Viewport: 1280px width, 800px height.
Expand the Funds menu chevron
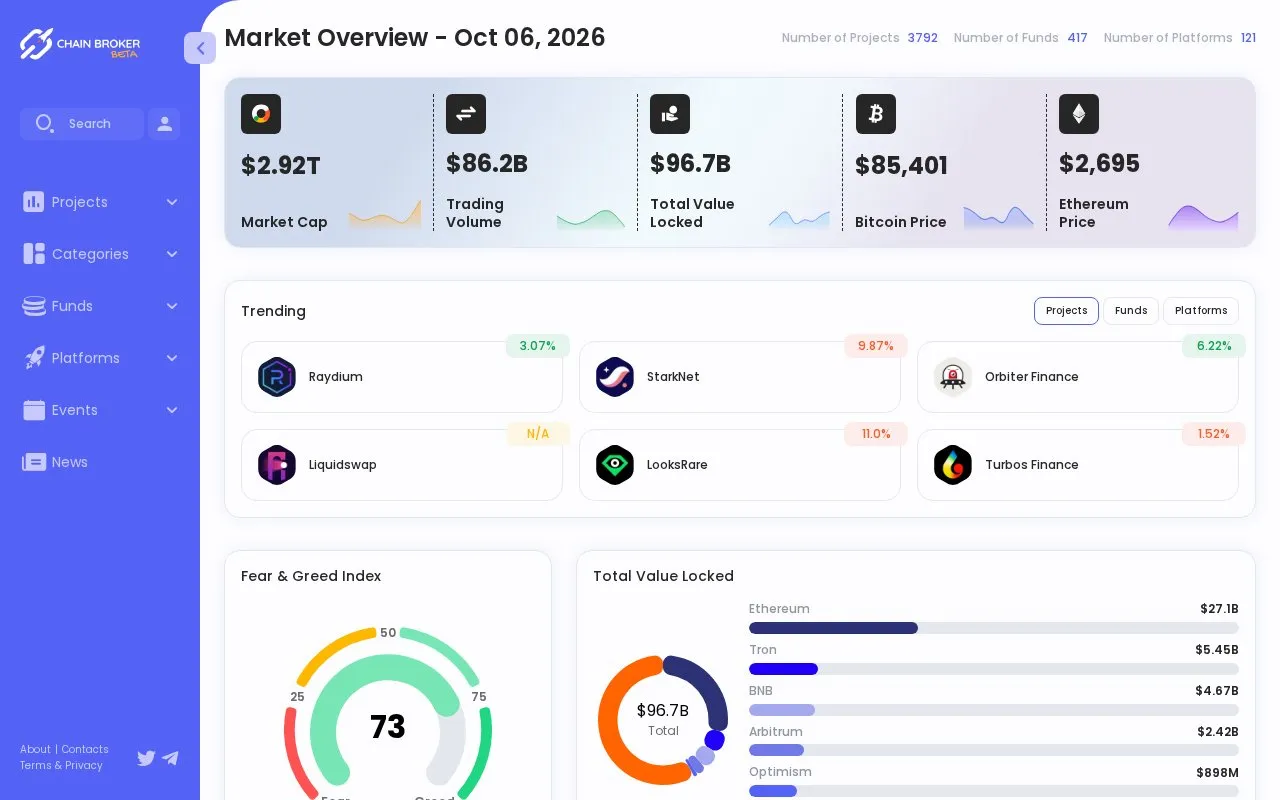[x=172, y=306]
